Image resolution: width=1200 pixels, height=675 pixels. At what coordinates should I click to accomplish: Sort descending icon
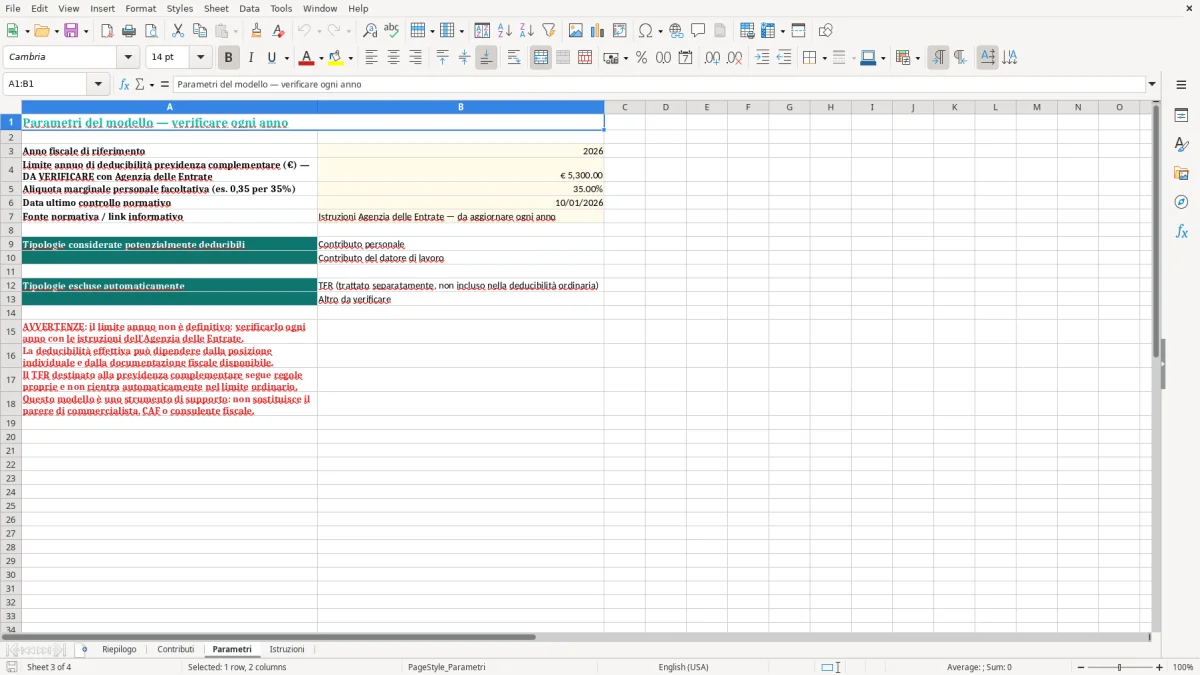click(x=526, y=31)
